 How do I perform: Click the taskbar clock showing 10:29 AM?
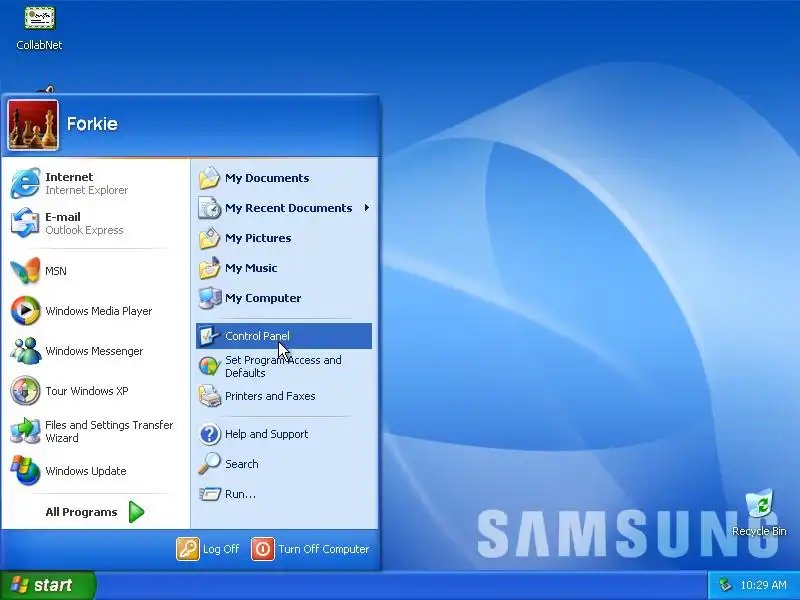pyautogui.click(x=763, y=585)
